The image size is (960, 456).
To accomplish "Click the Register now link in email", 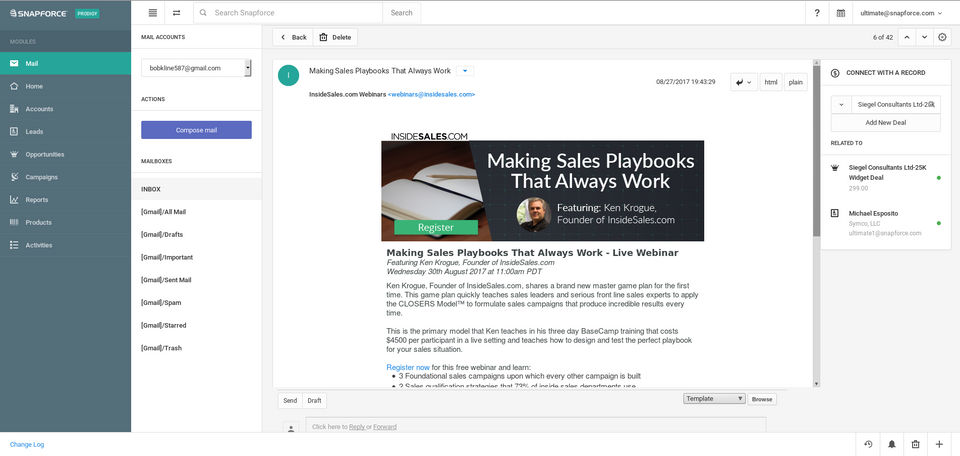I will pos(408,367).
